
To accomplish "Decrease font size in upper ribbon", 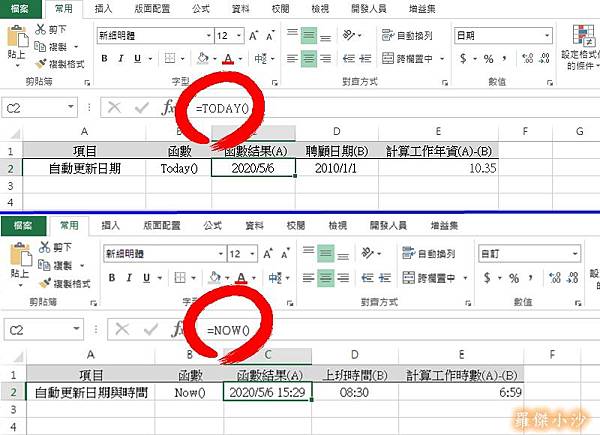I will click(x=270, y=36).
